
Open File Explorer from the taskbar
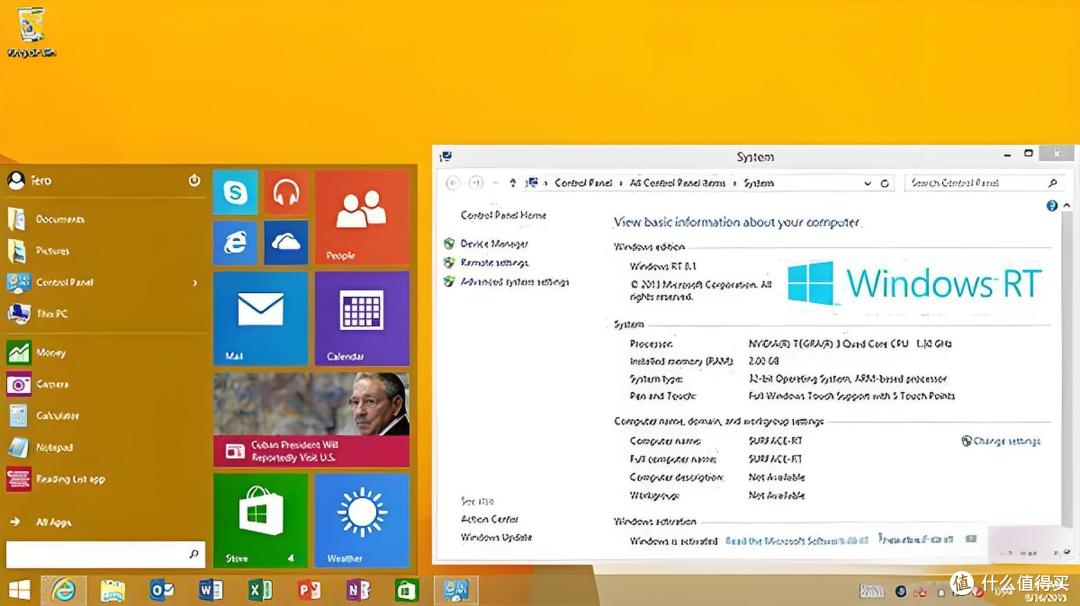point(112,590)
